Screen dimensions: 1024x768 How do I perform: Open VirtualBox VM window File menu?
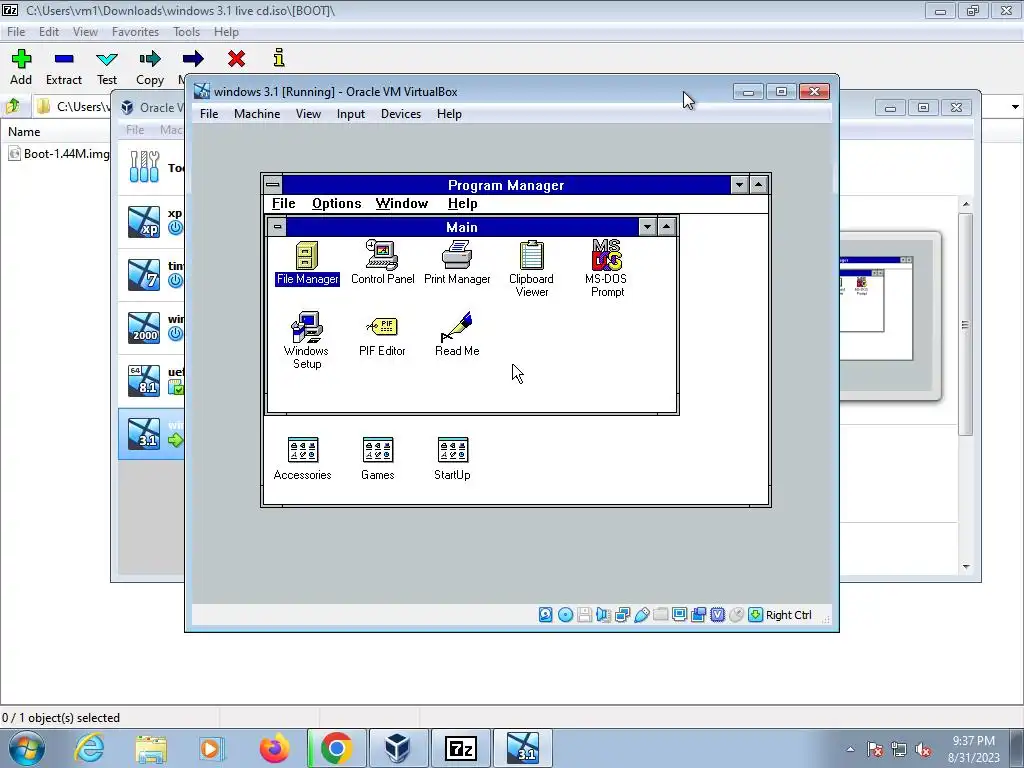(209, 114)
